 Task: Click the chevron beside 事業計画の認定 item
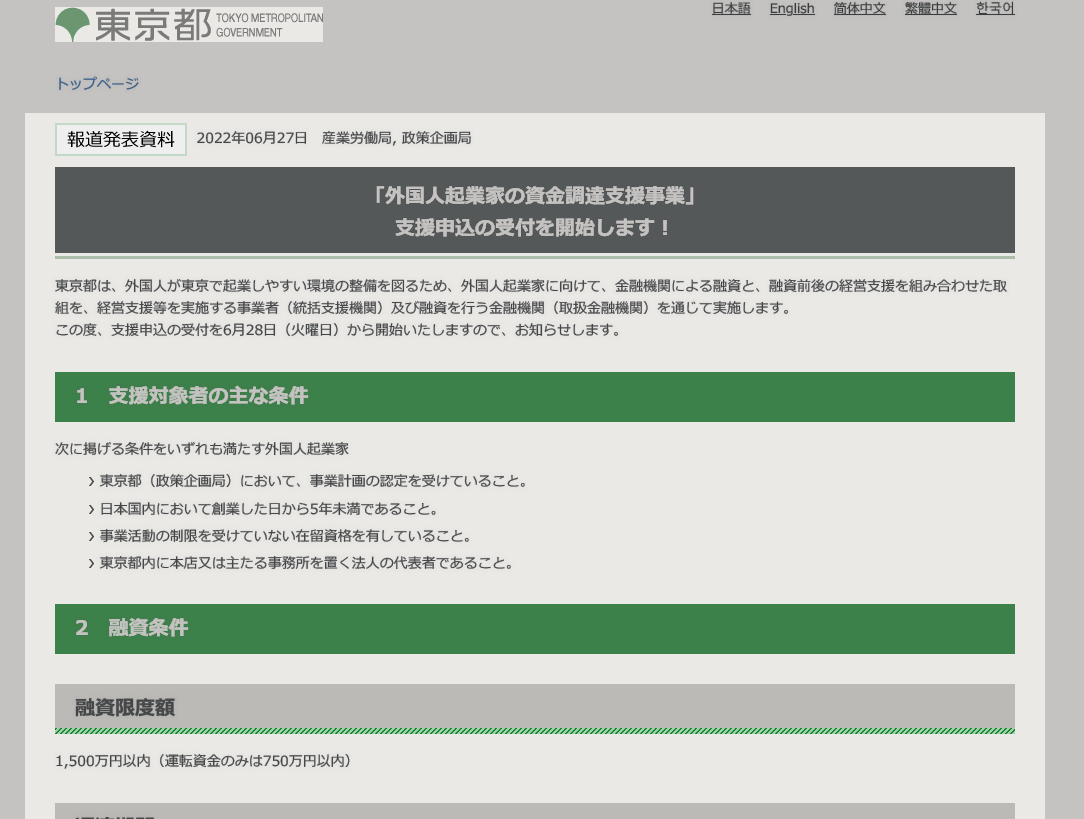[92, 482]
